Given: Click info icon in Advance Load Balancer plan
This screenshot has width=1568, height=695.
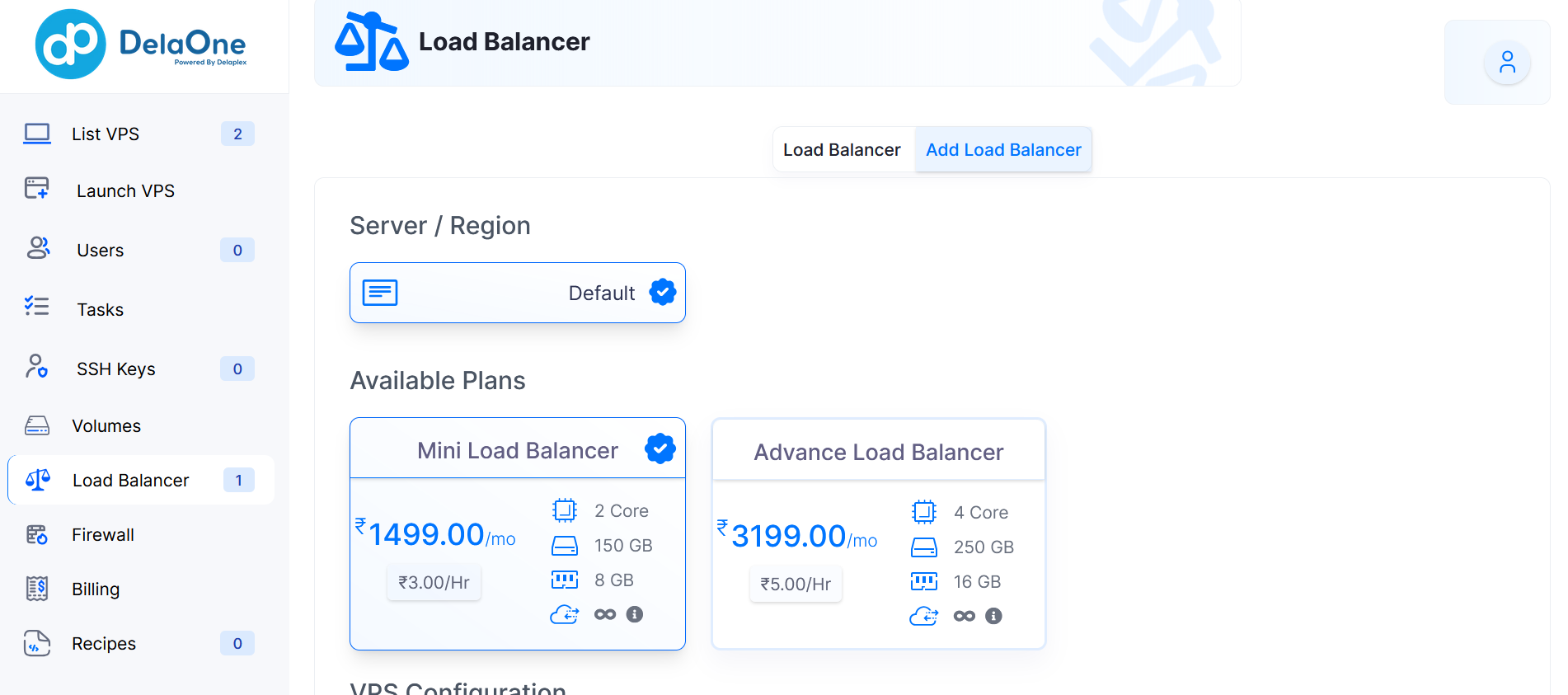Looking at the screenshot, I should 993,616.
